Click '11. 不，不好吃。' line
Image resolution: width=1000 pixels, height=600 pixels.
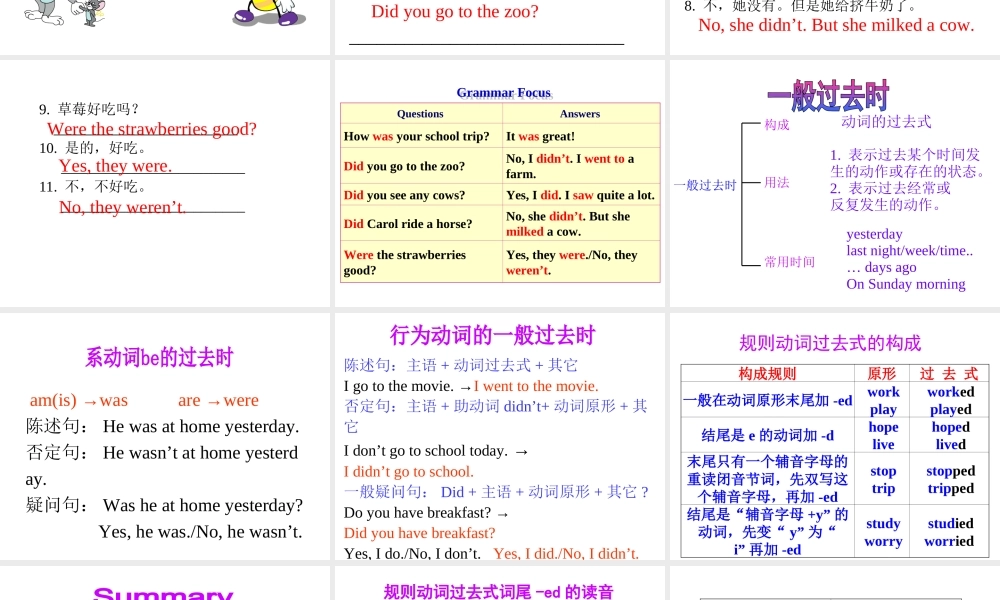click(92, 187)
